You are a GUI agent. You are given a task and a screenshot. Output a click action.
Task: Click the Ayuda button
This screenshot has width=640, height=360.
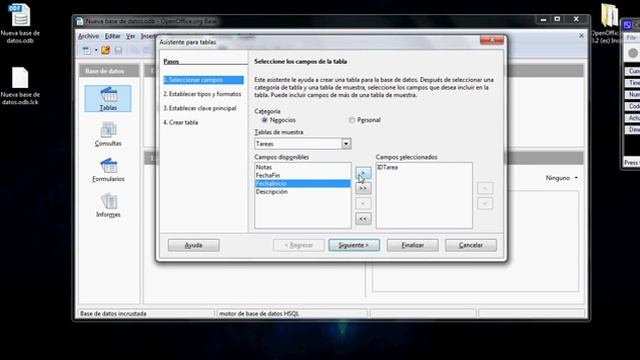(193, 245)
